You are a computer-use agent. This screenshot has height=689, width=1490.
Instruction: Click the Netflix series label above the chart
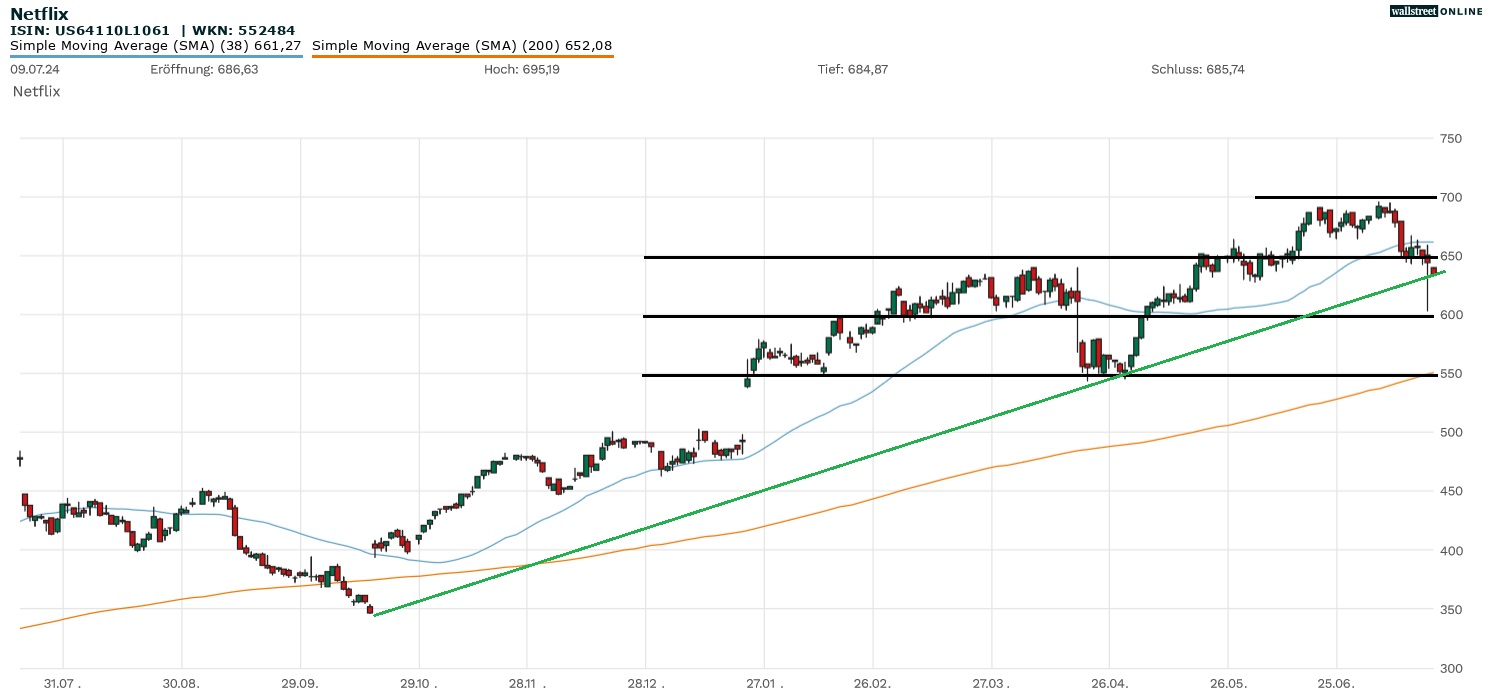pos(37,92)
